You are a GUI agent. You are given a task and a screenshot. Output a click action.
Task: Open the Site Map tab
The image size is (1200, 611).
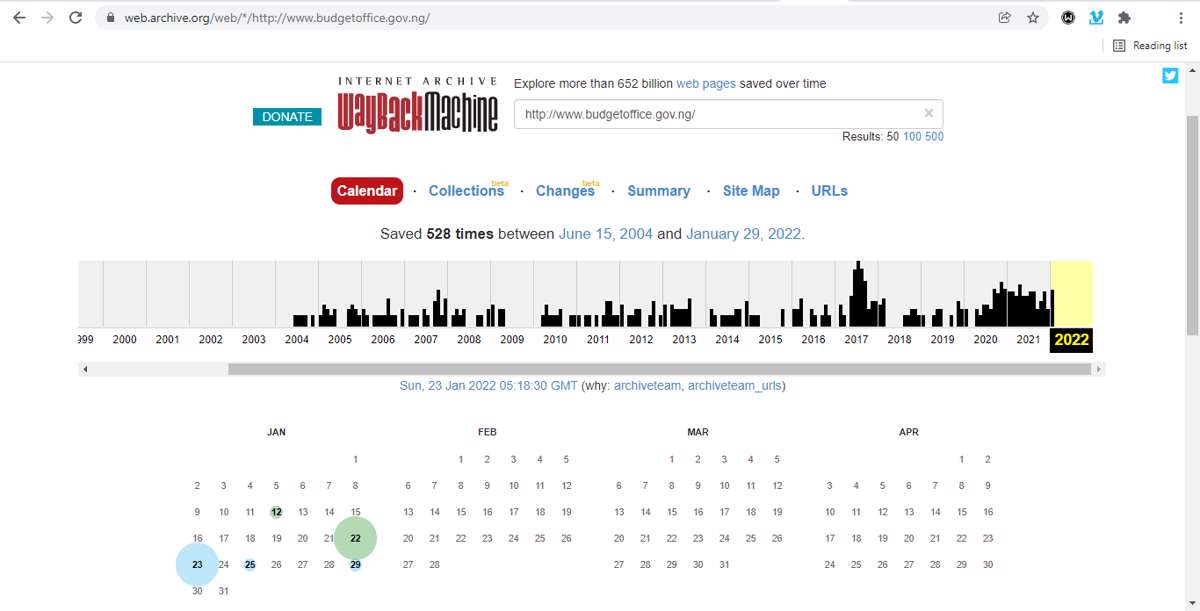[x=751, y=191]
